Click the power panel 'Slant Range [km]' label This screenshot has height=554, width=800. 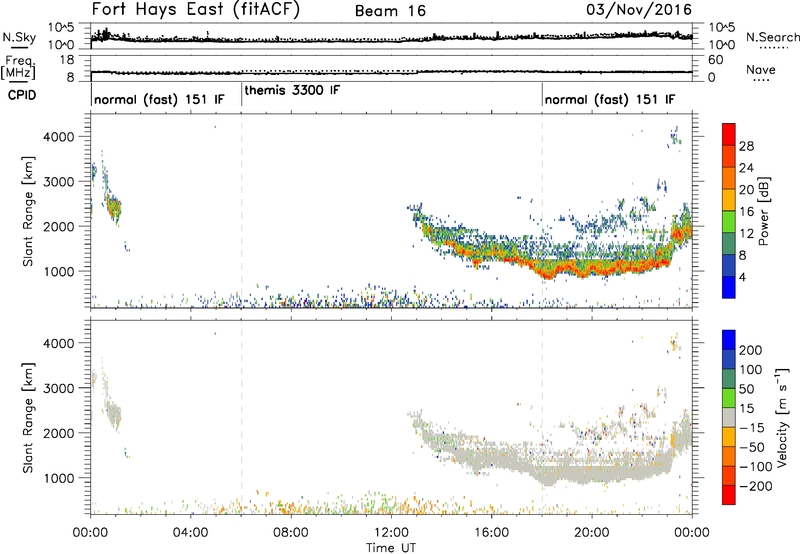coord(28,211)
